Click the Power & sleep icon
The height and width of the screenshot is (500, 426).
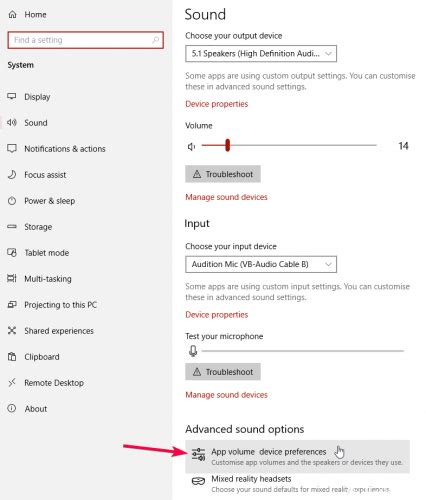tap(12, 201)
